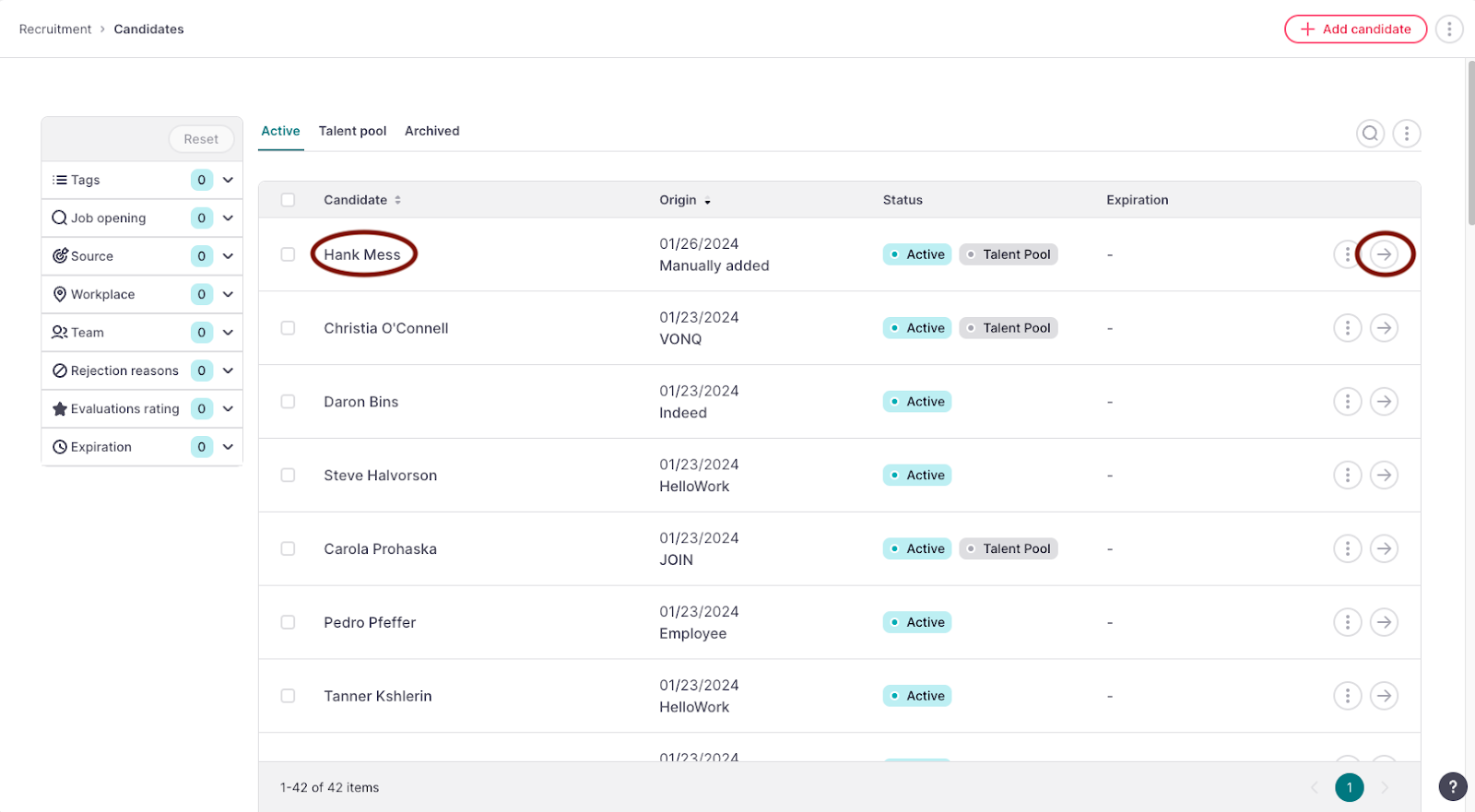
Task: Click the search magnifier icon above table
Action: pyautogui.click(x=1370, y=134)
